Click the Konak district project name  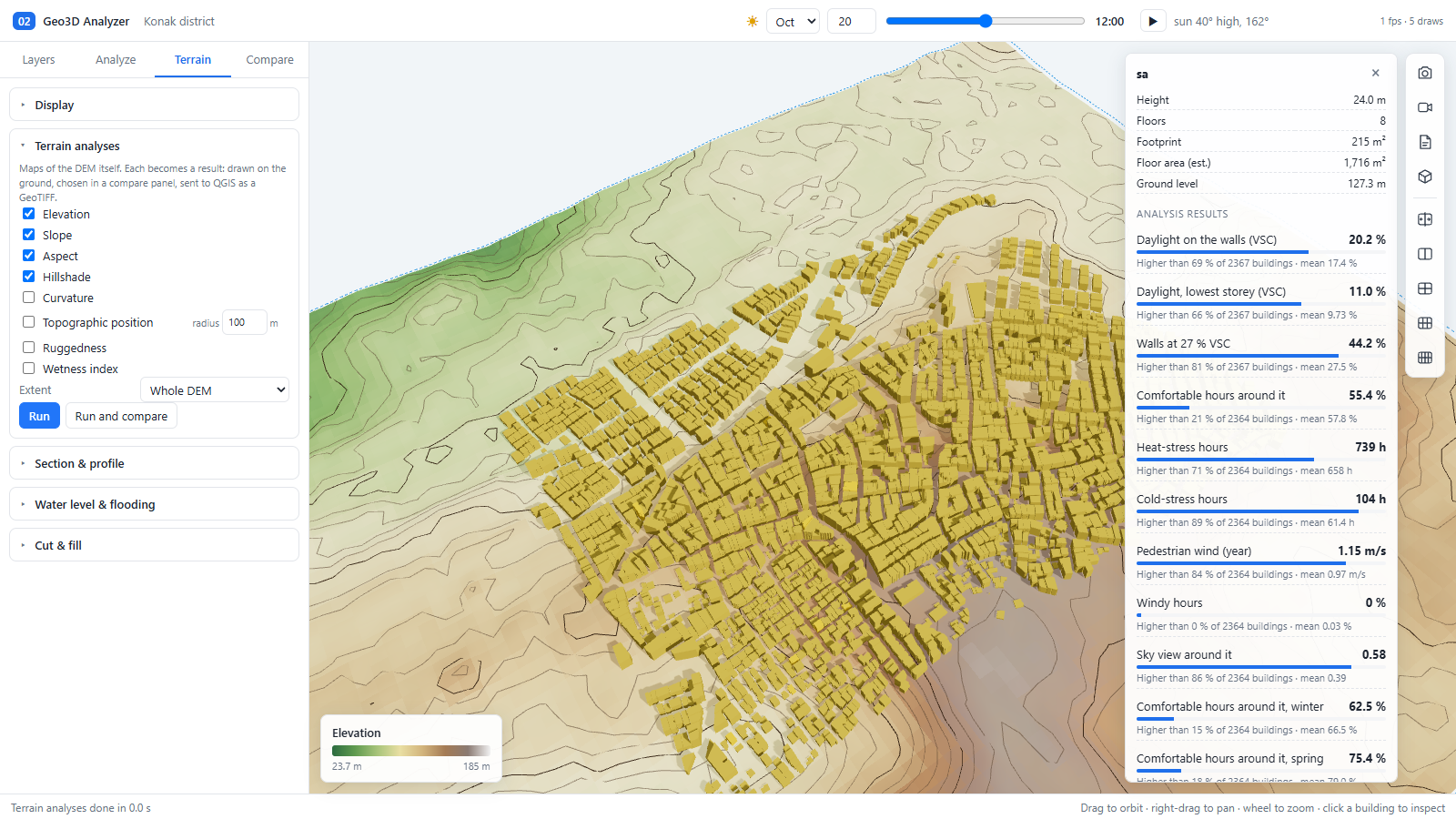tap(179, 21)
